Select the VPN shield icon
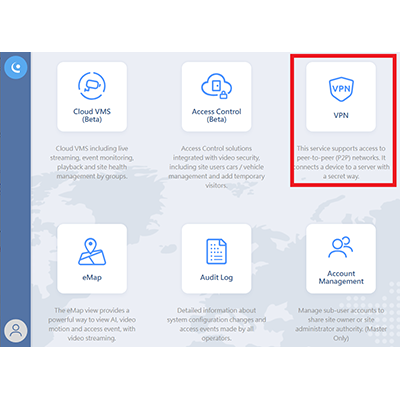This screenshot has width=400, height=400. [x=341, y=89]
